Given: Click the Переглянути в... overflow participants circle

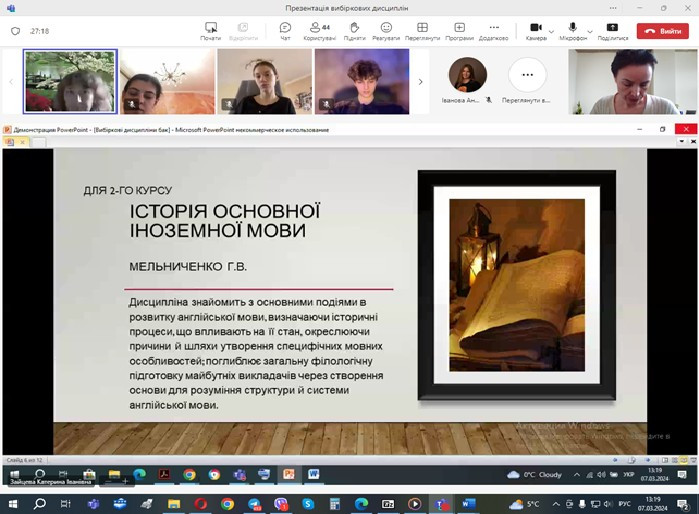Looking at the screenshot, I should pyautogui.click(x=527, y=76).
